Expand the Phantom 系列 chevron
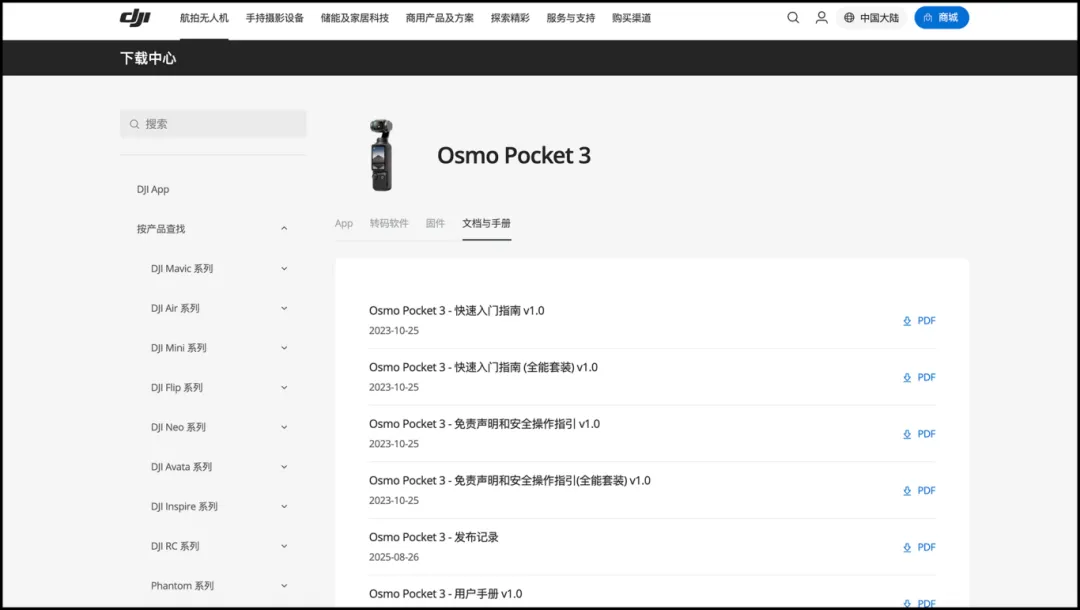 click(284, 586)
